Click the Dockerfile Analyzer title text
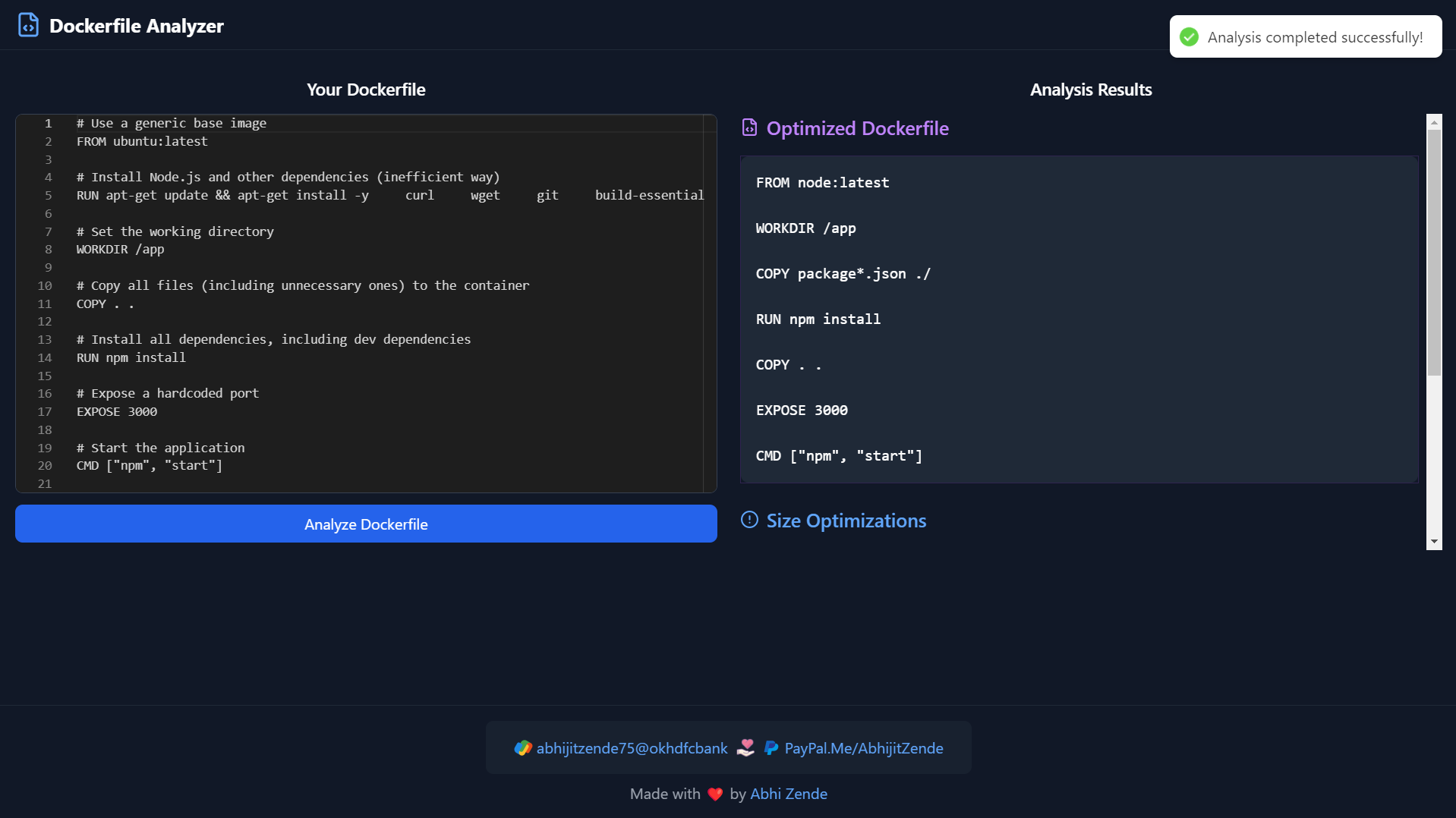This screenshot has width=1456, height=818. click(x=137, y=26)
